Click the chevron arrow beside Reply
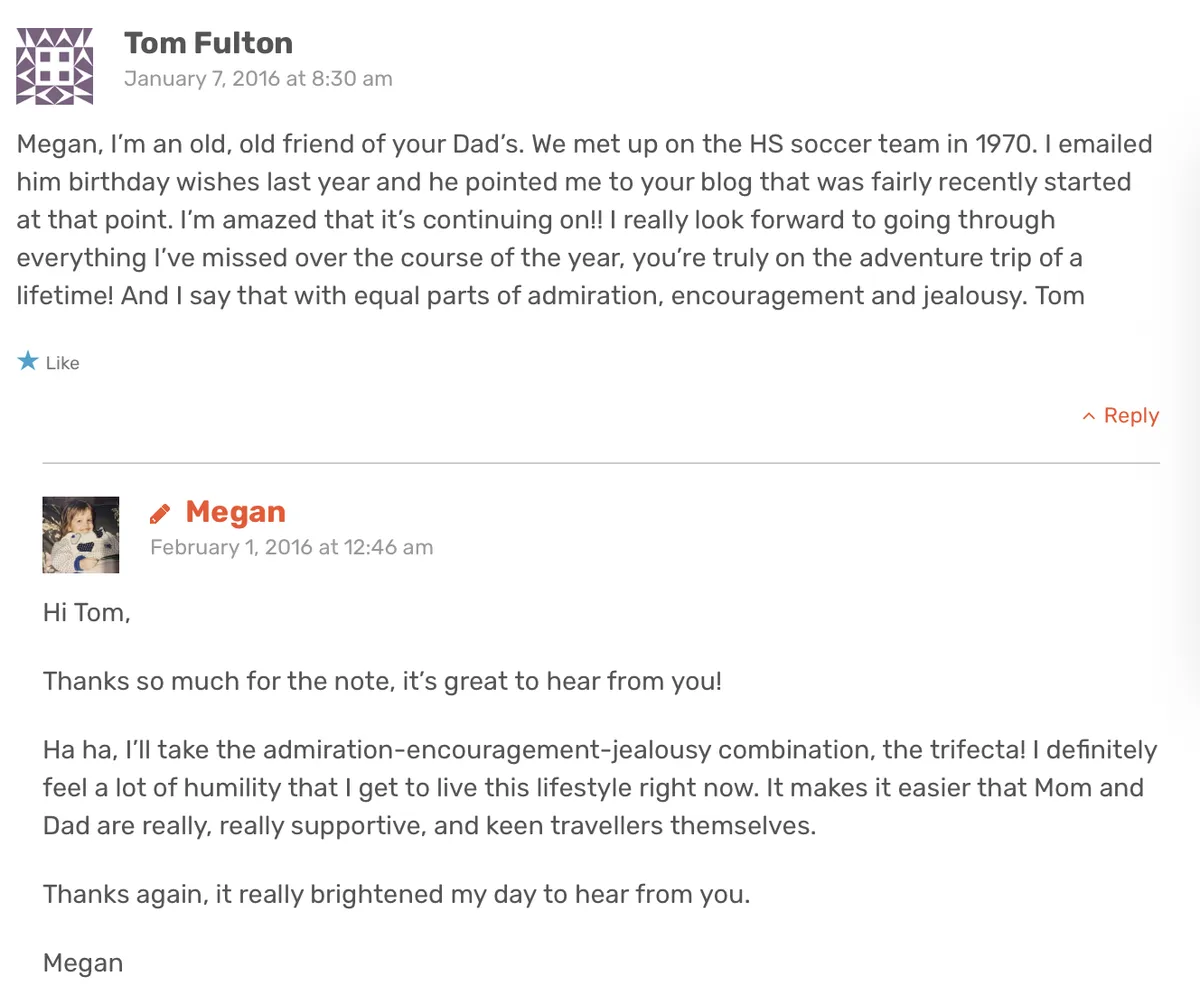1200x995 pixels. [1089, 417]
